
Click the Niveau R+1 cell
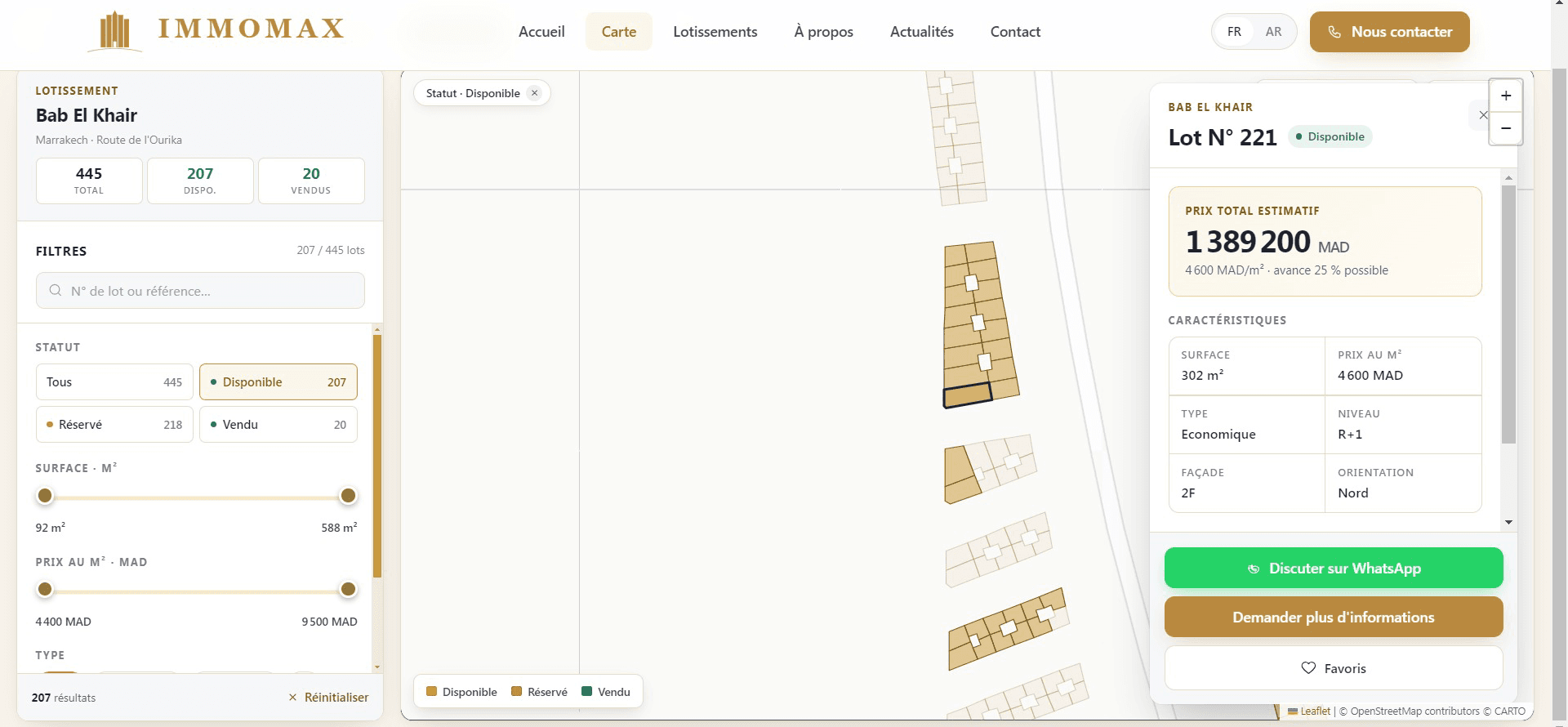tap(1403, 425)
